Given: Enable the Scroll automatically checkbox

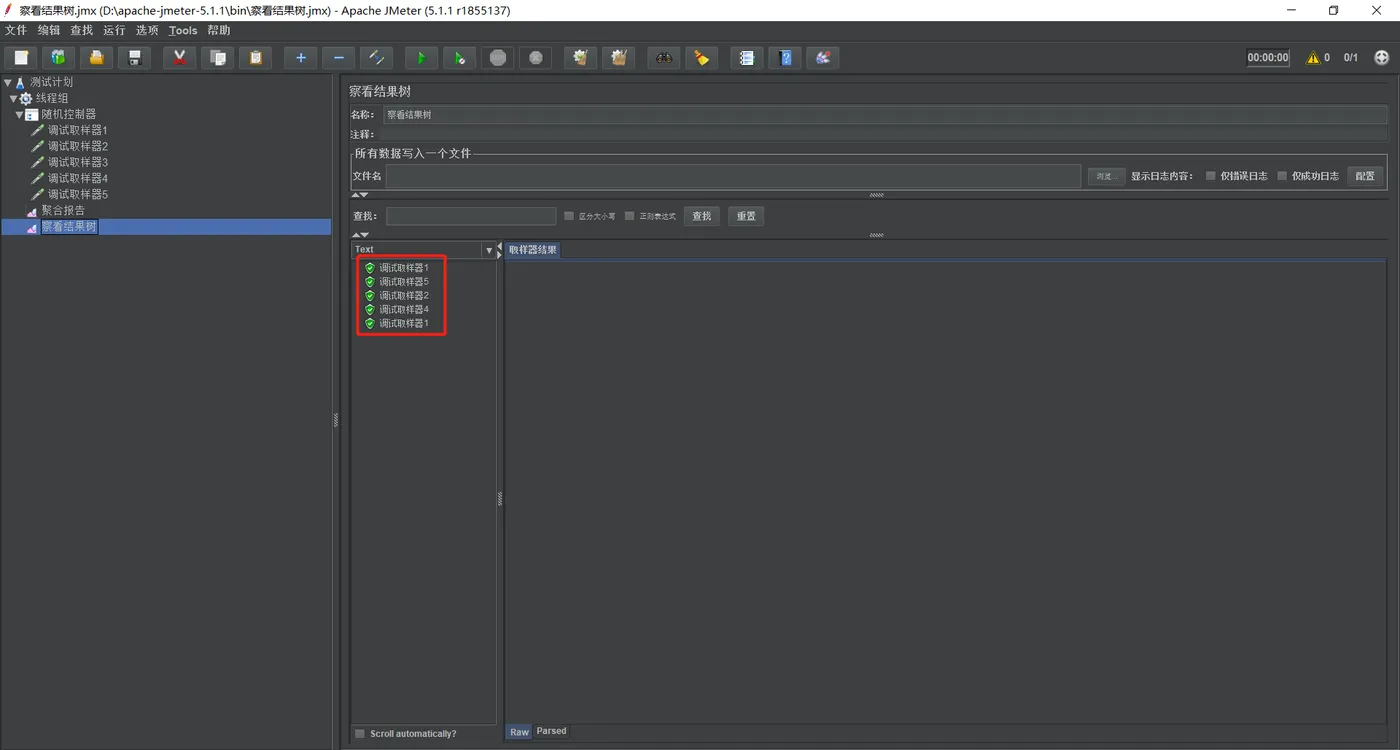Looking at the screenshot, I should click(360, 734).
